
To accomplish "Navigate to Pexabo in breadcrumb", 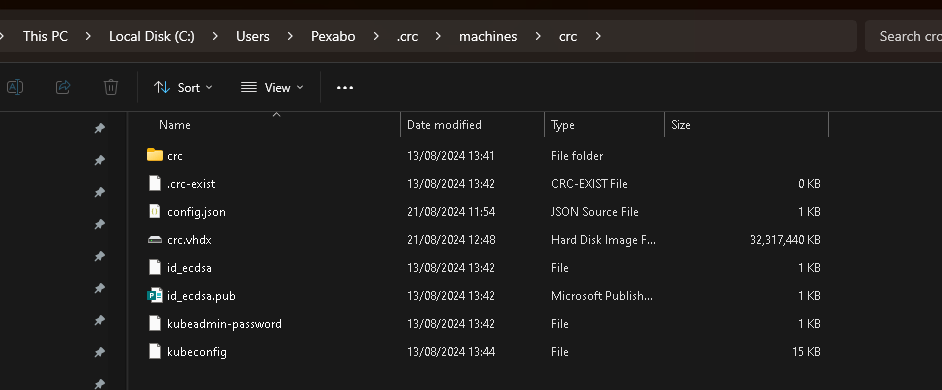I will click(333, 36).
